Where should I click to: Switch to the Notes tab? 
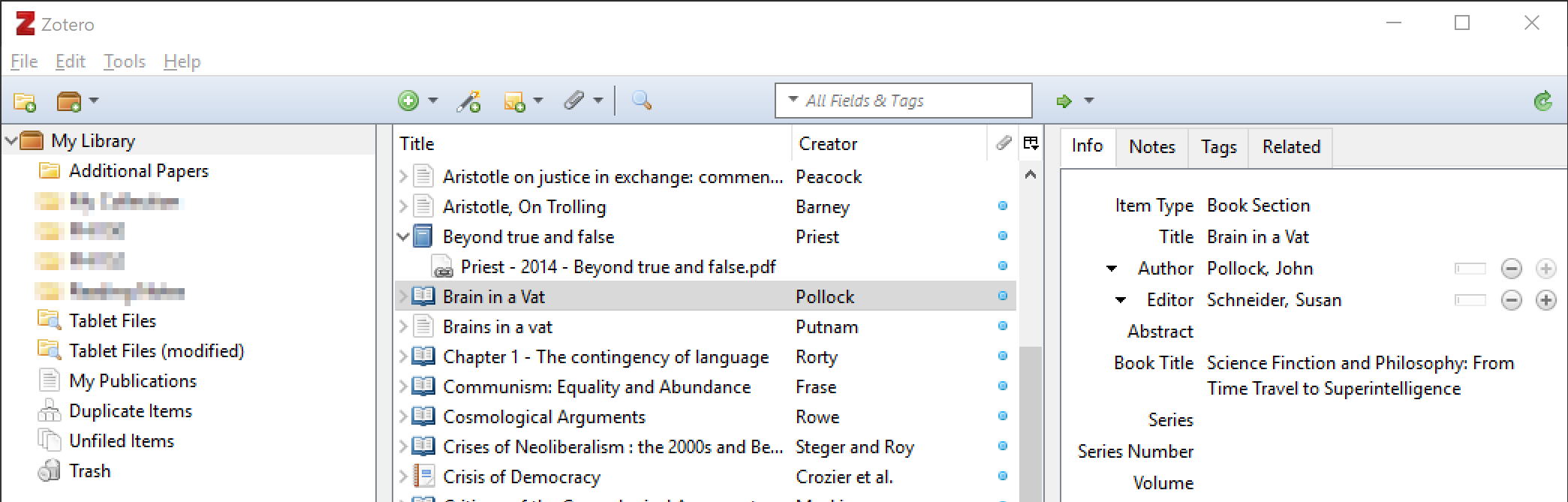(1151, 147)
